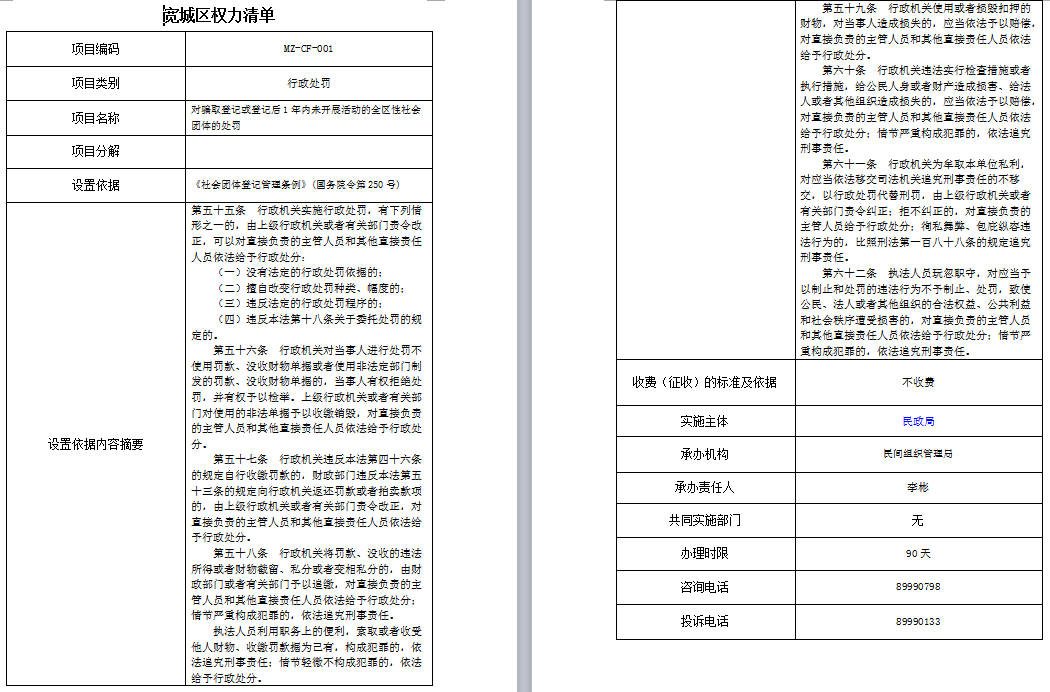Select the 办理时限 label cell

[704, 554]
